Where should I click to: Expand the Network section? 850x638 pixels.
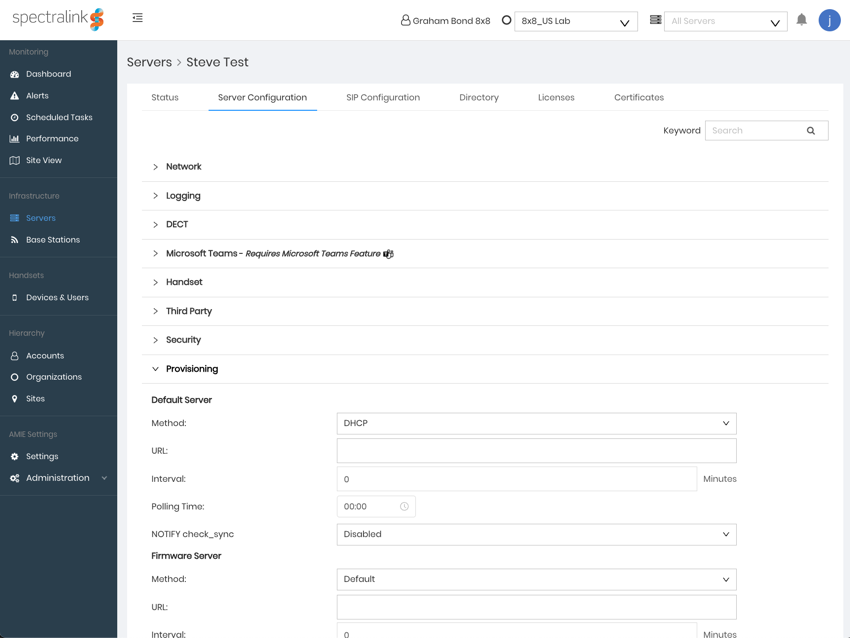click(183, 167)
